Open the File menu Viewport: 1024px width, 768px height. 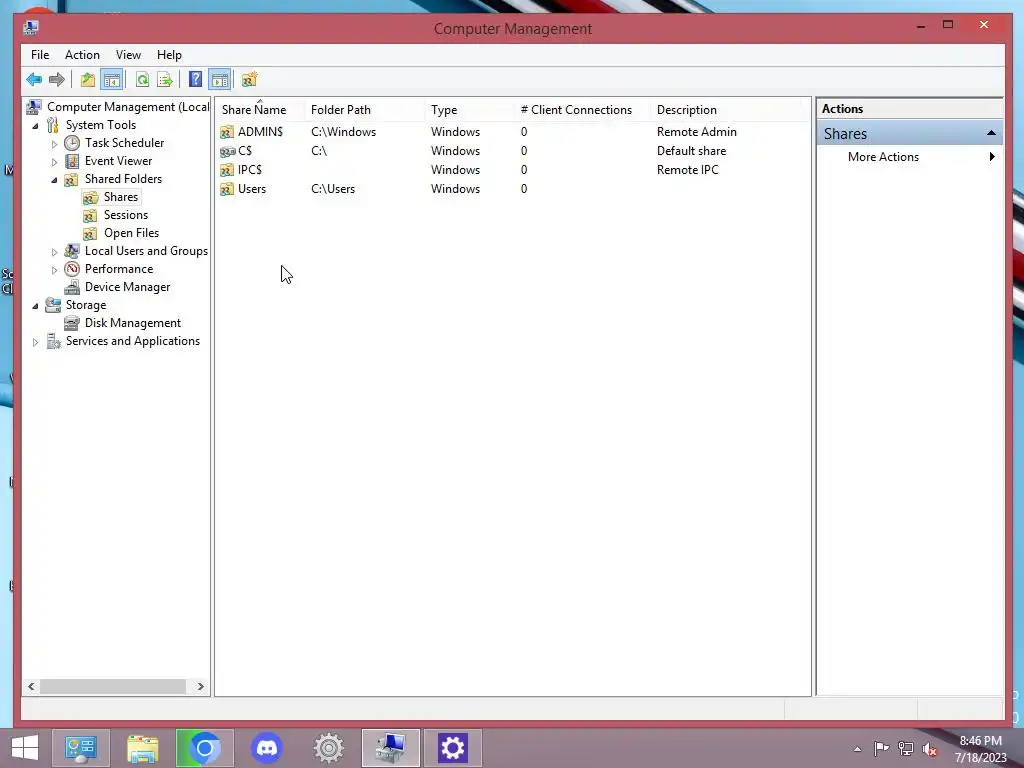click(40, 55)
